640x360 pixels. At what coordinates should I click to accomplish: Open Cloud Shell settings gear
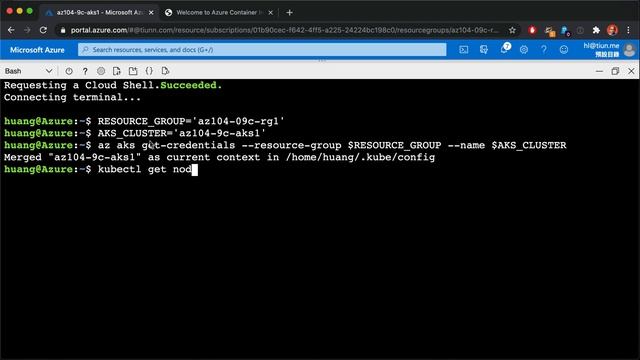tap(101, 71)
